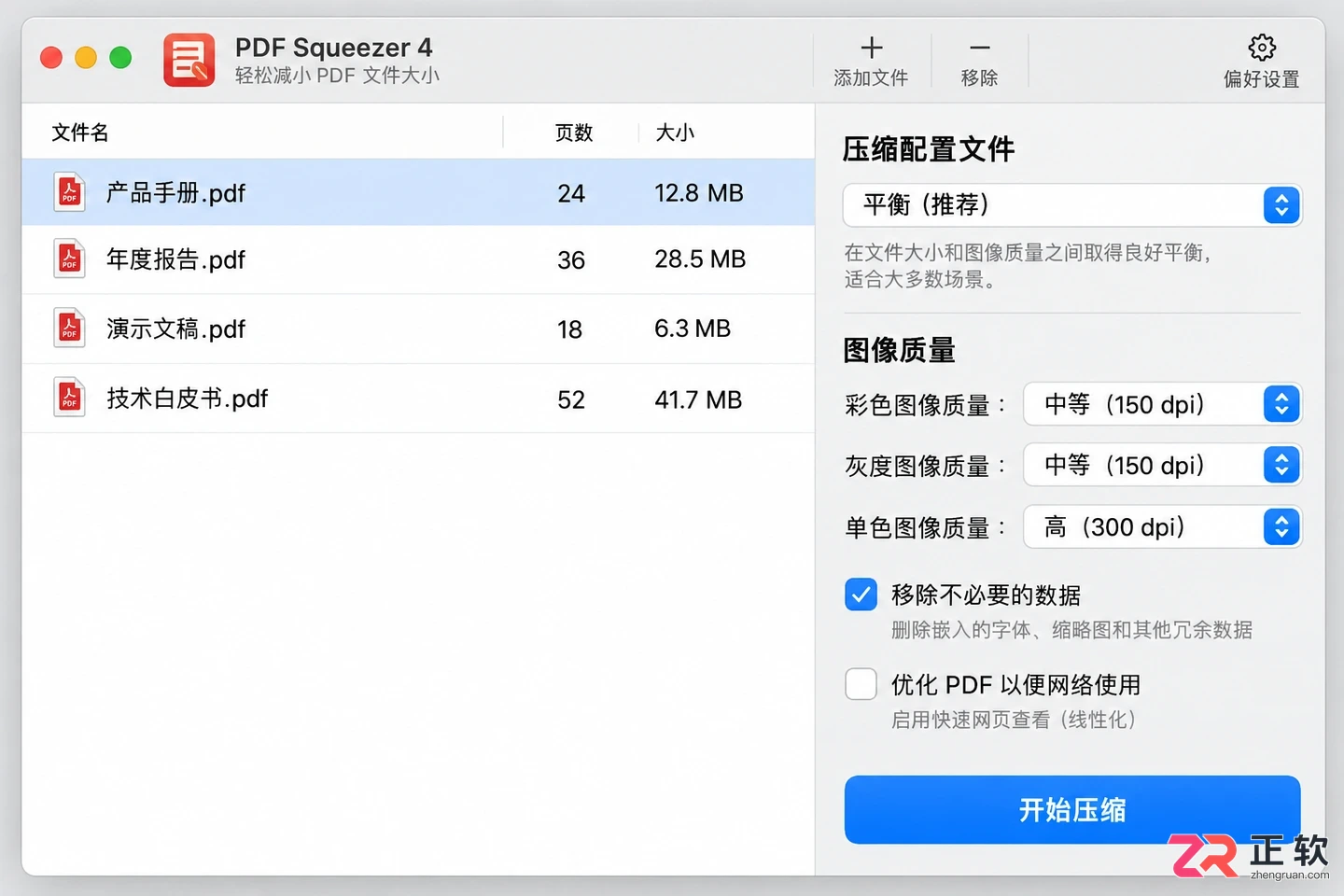Open 灰度图像质量 dropdown
Viewport: 1344px width, 896px height.
[1162, 465]
